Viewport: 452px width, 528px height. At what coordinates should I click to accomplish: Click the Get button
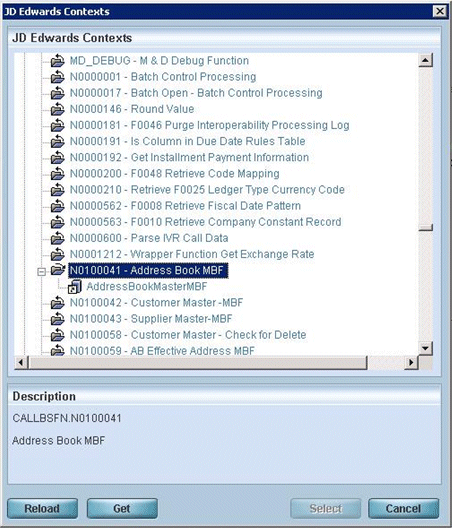coord(122,508)
